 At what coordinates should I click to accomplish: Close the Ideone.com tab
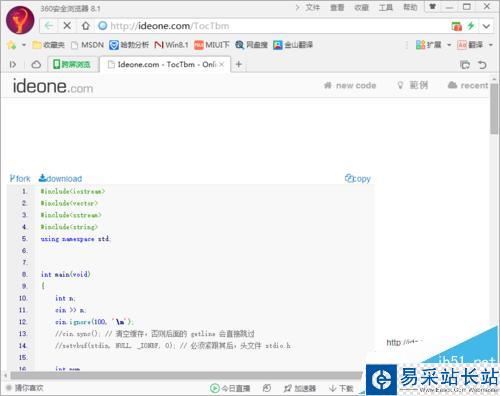pos(222,65)
